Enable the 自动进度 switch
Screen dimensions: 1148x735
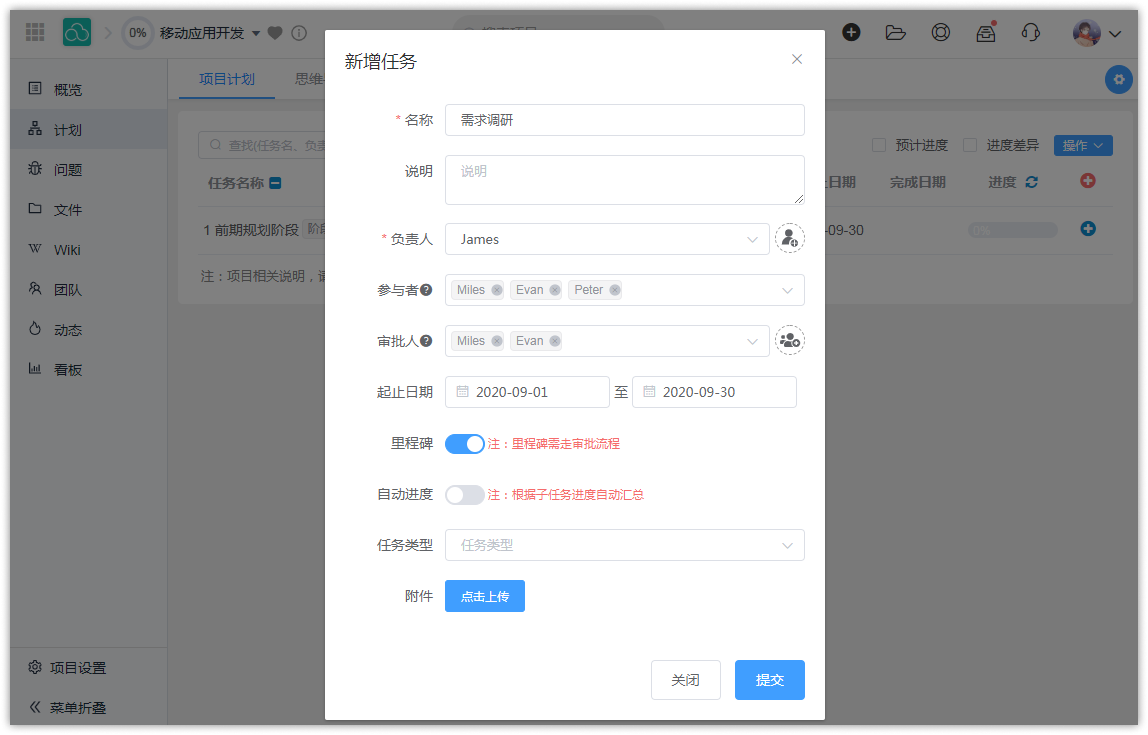464,495
